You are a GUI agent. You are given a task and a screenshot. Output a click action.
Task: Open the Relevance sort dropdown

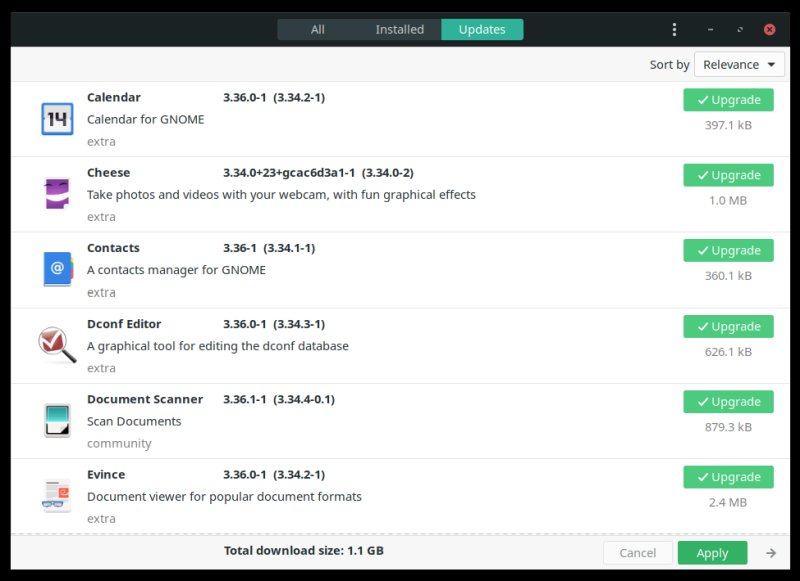click(x=739, y=65)
